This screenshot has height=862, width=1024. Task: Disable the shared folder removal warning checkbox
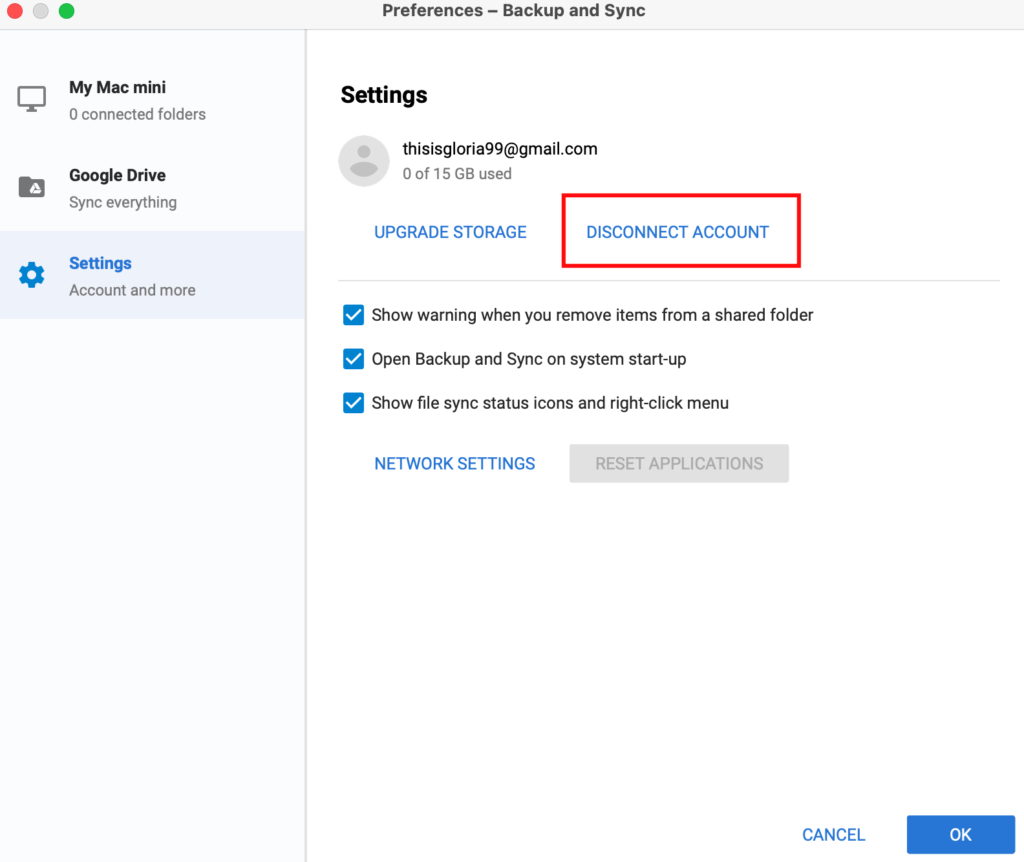tap(353, 315)
